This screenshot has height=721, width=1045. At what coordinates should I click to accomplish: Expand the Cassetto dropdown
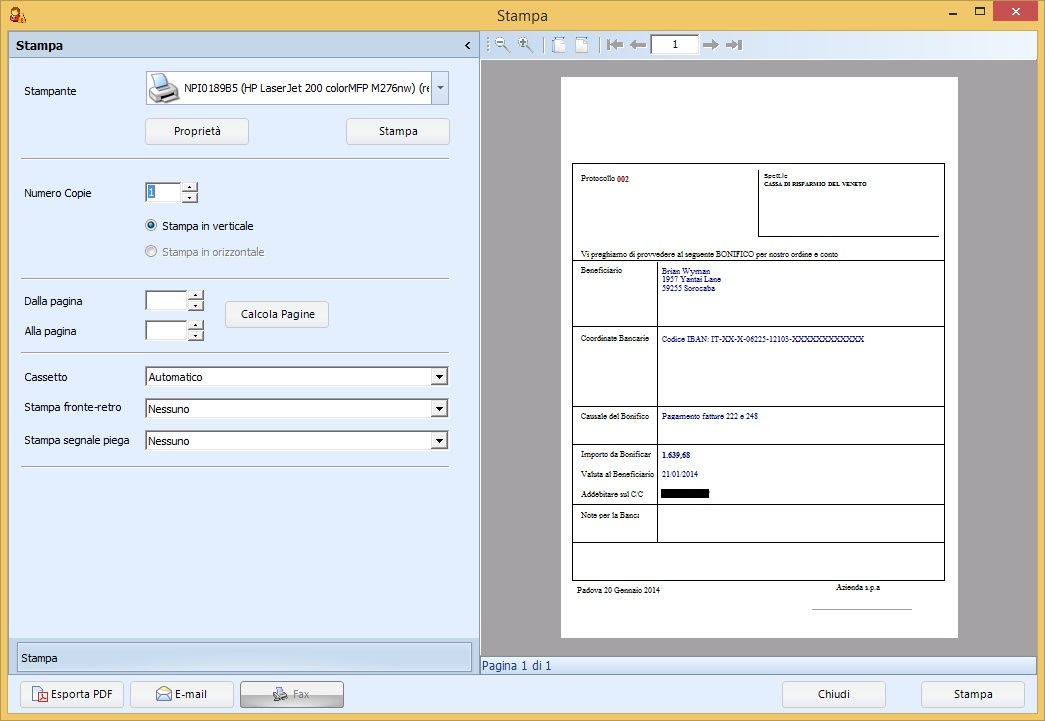438,377
